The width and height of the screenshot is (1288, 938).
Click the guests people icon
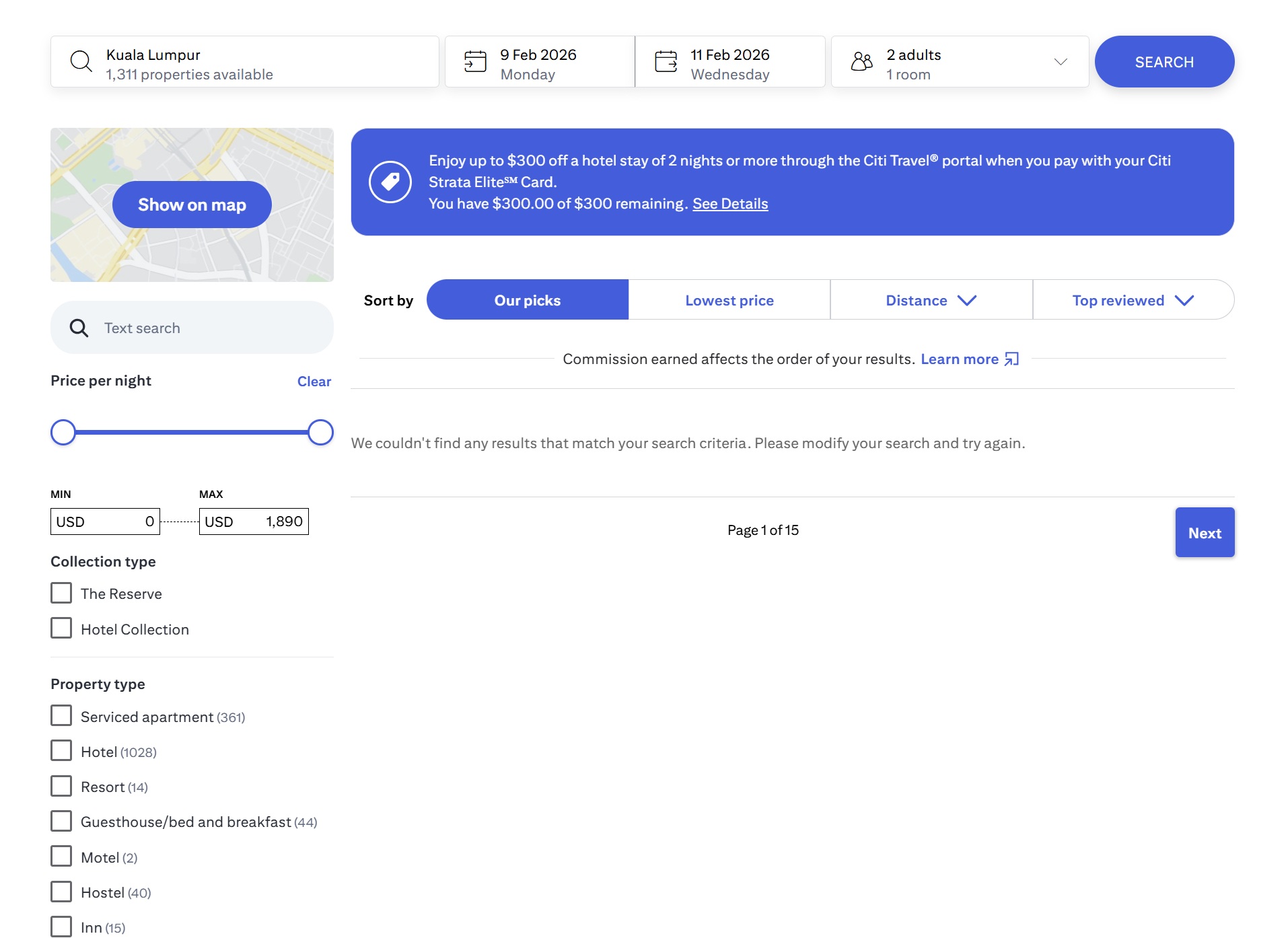click(861, 62)
